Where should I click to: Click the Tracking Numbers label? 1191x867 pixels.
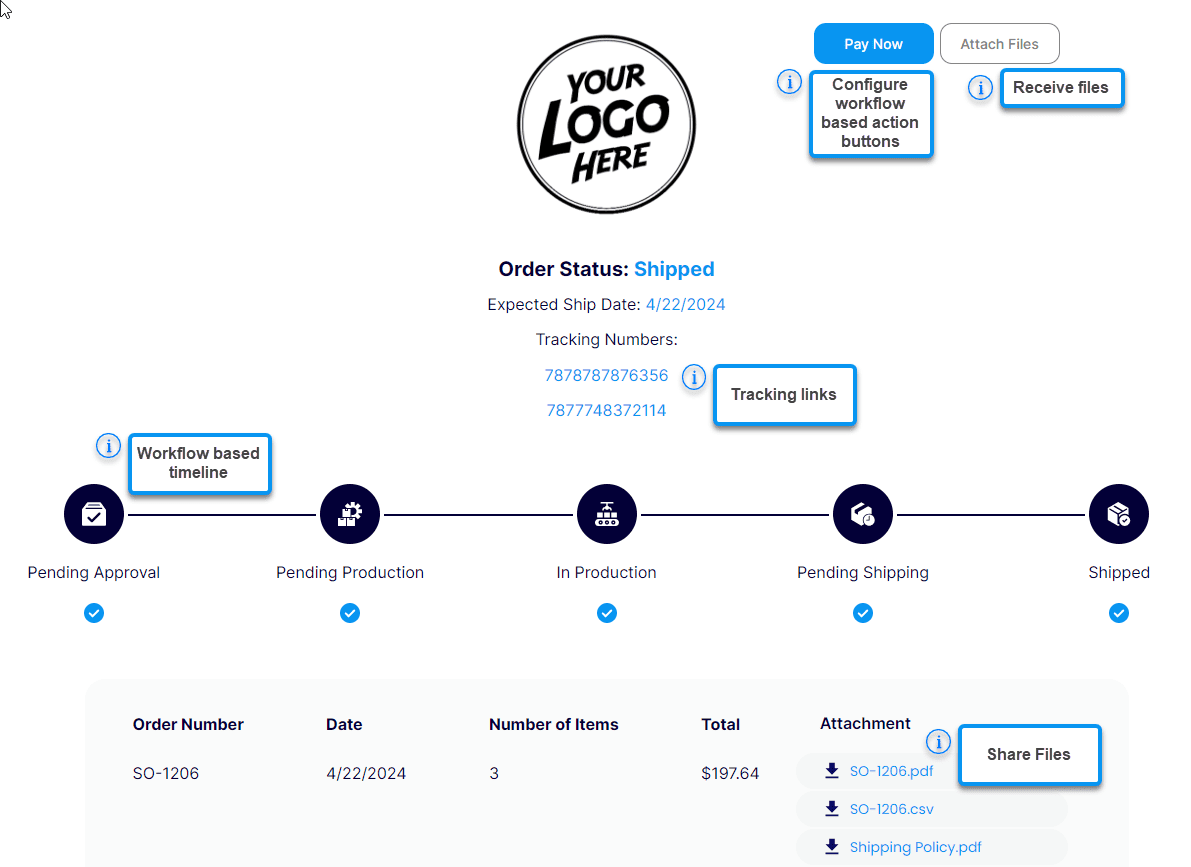pyautogui.click(x=606, y=340)
